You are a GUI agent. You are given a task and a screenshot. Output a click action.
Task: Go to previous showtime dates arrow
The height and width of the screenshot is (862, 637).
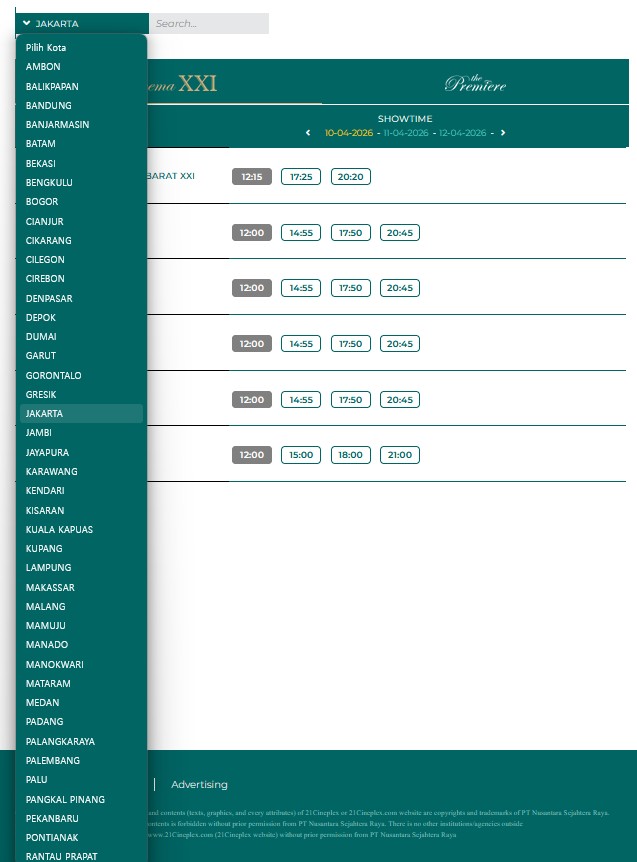pyautogui.click(x=308, y=132)
